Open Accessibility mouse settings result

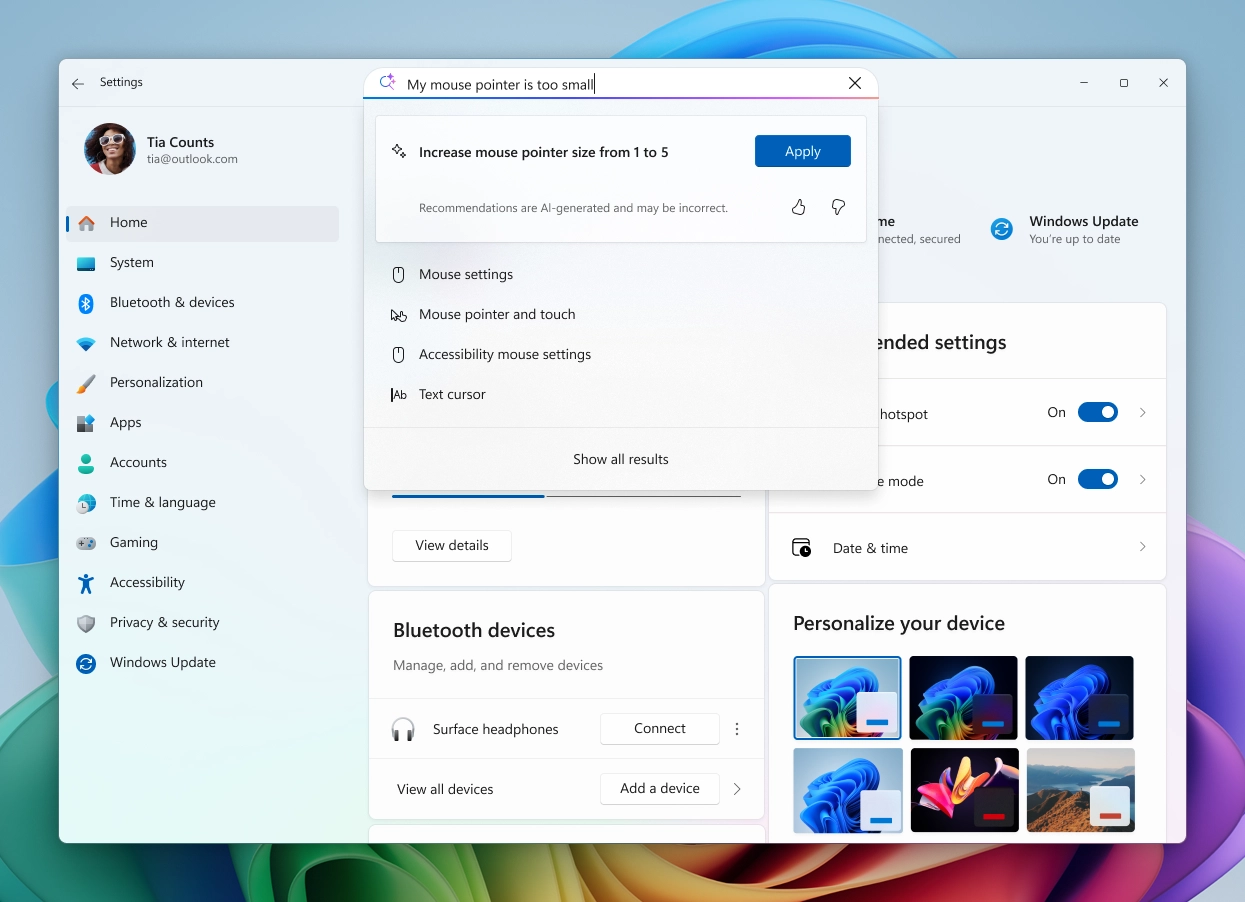tap(621, 354)
